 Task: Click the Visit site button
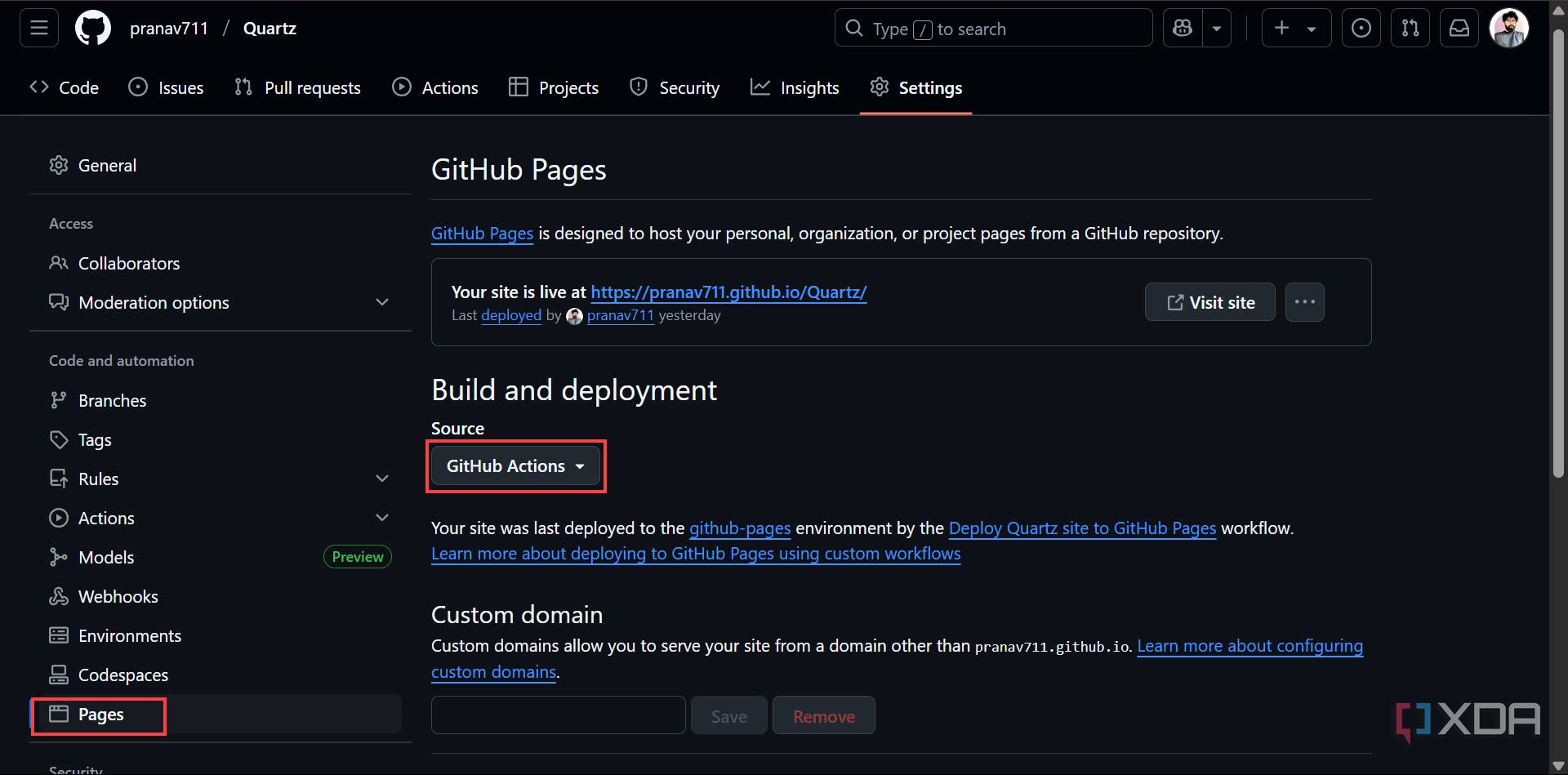click(x=1209, y=301)
